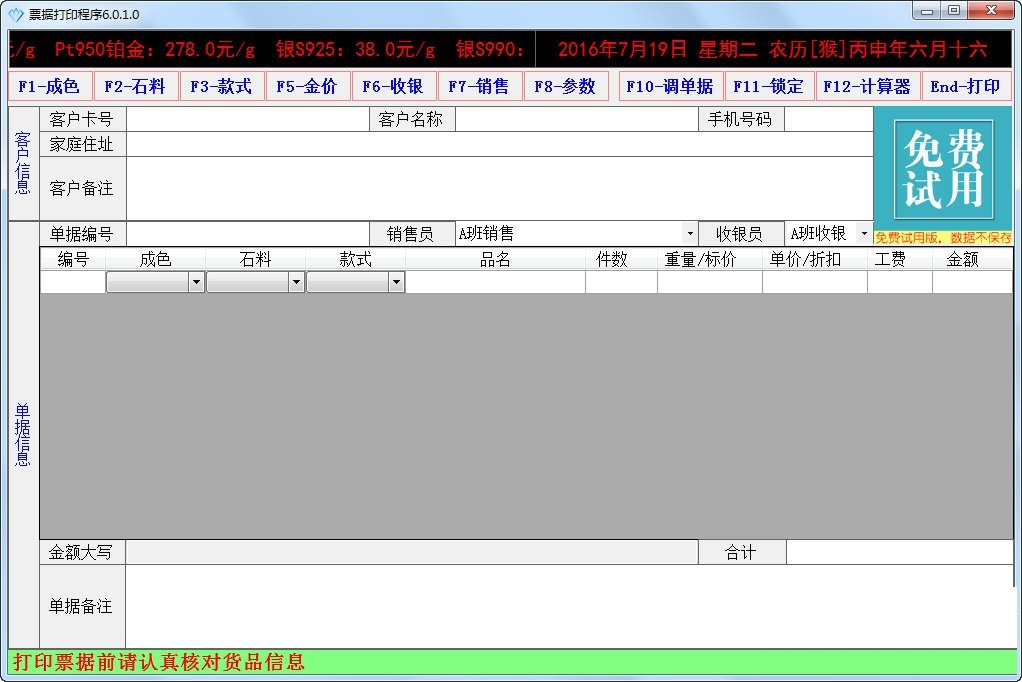Click the 单据备注 notes text area
This screenshot has height=682, width=1022.
click(x=568, y=606)
